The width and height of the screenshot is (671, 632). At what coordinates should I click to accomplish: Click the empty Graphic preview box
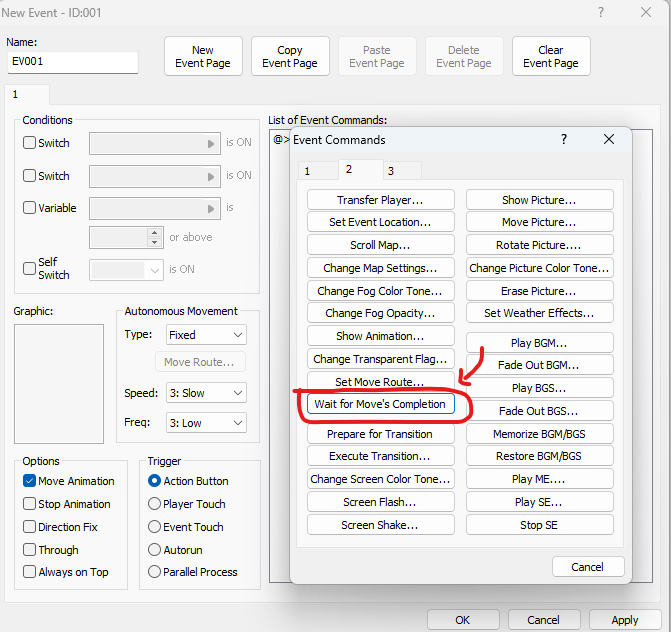click(x=58, y=383)
